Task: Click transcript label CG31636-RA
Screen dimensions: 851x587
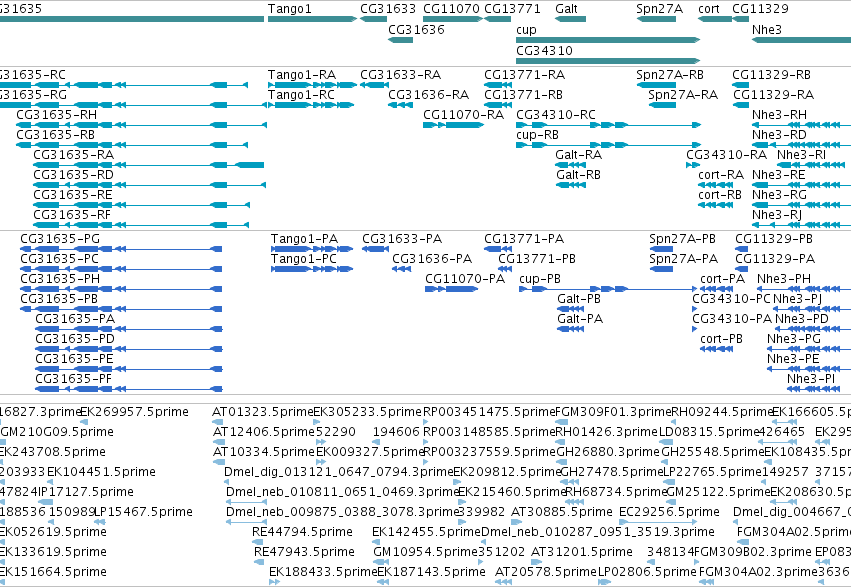Action: 429,95
